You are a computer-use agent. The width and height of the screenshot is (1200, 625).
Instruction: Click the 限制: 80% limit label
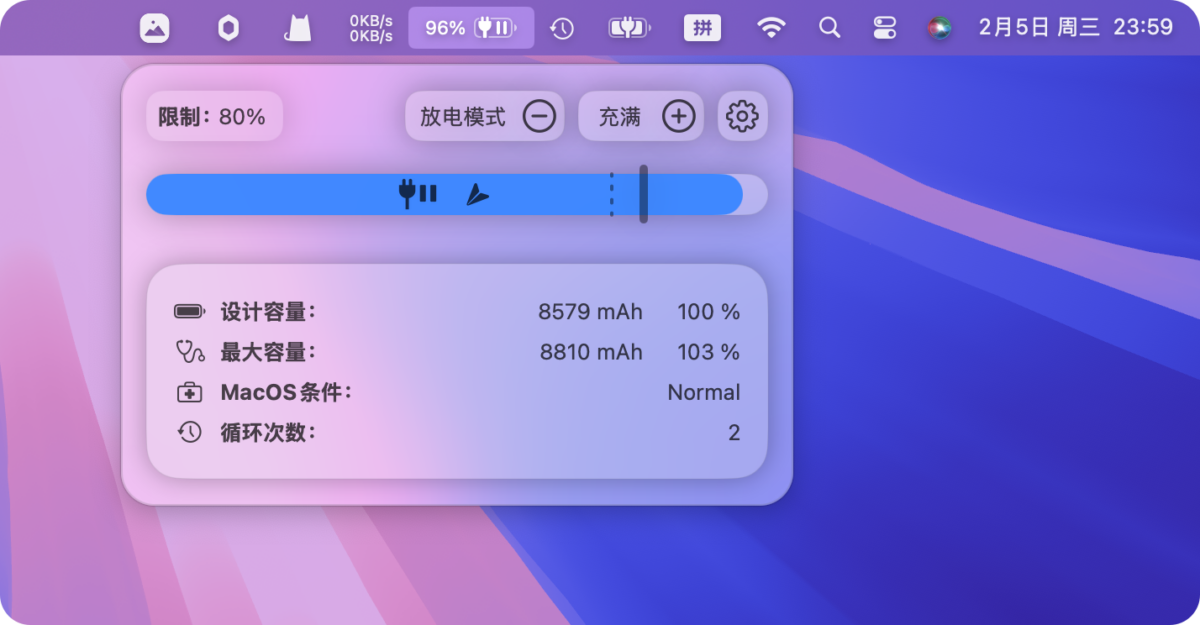pyautogui.click(x=213, y=117)
